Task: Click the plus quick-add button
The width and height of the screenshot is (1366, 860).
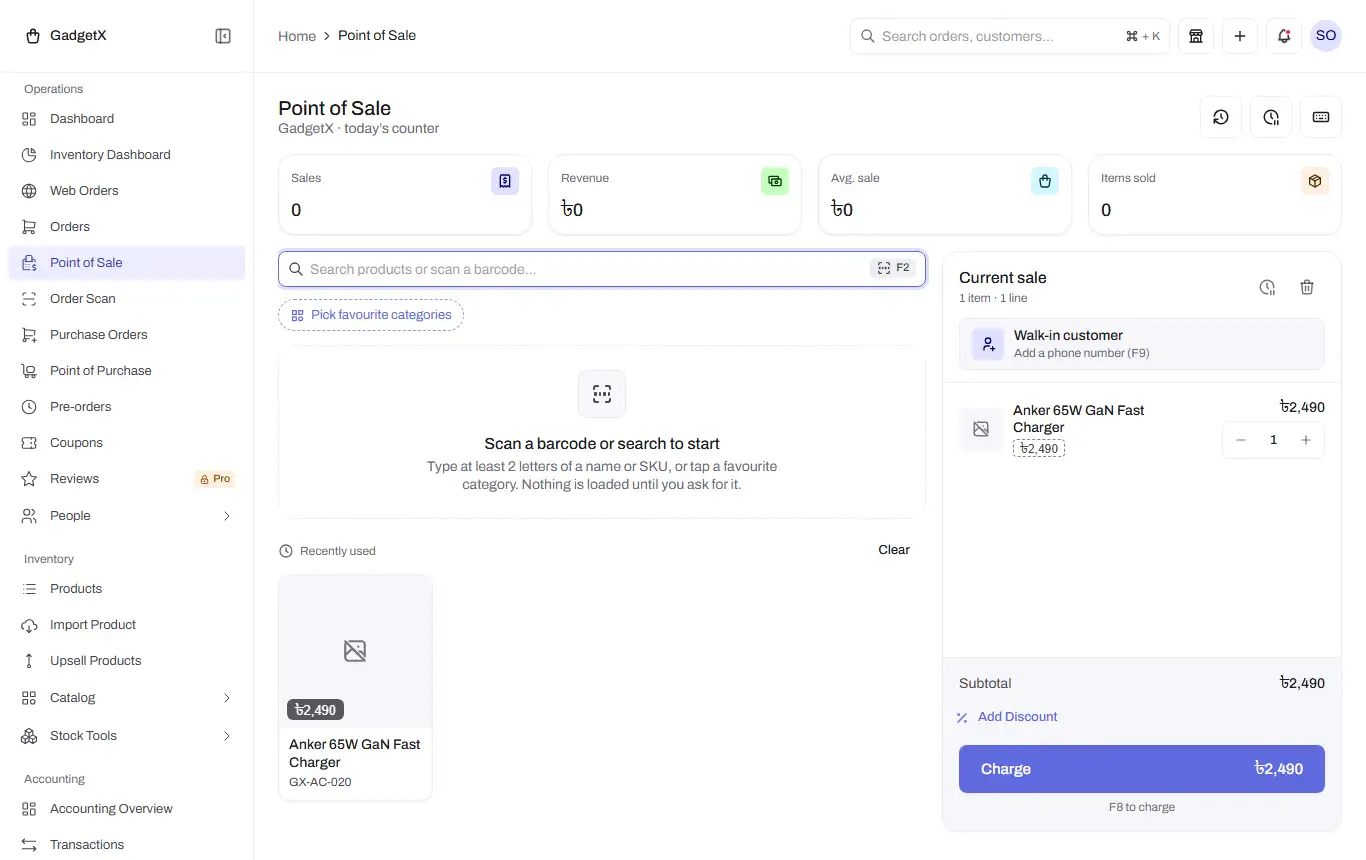Action: pyautogui.click(x=1240, y=36)
